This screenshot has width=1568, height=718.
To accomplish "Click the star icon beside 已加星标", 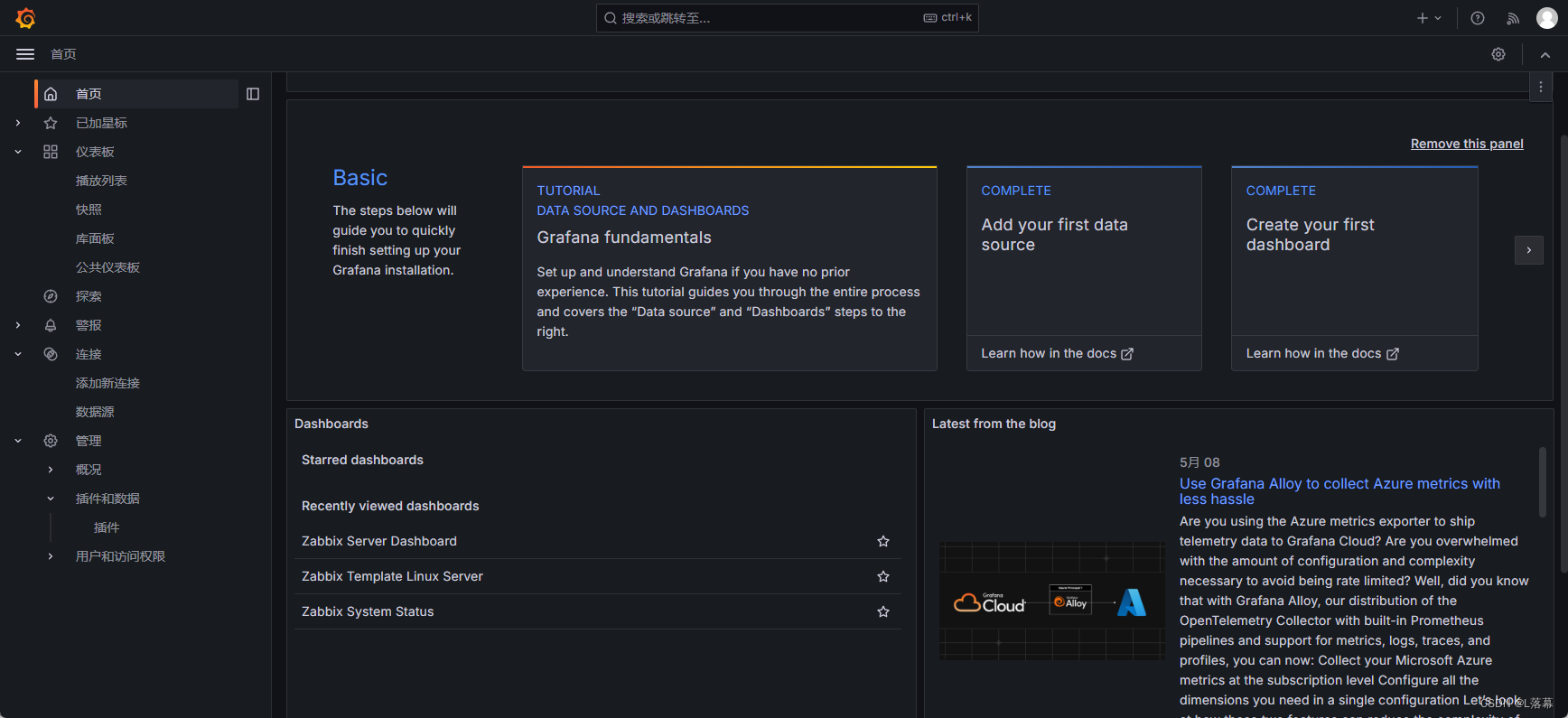I will [51, 123].
